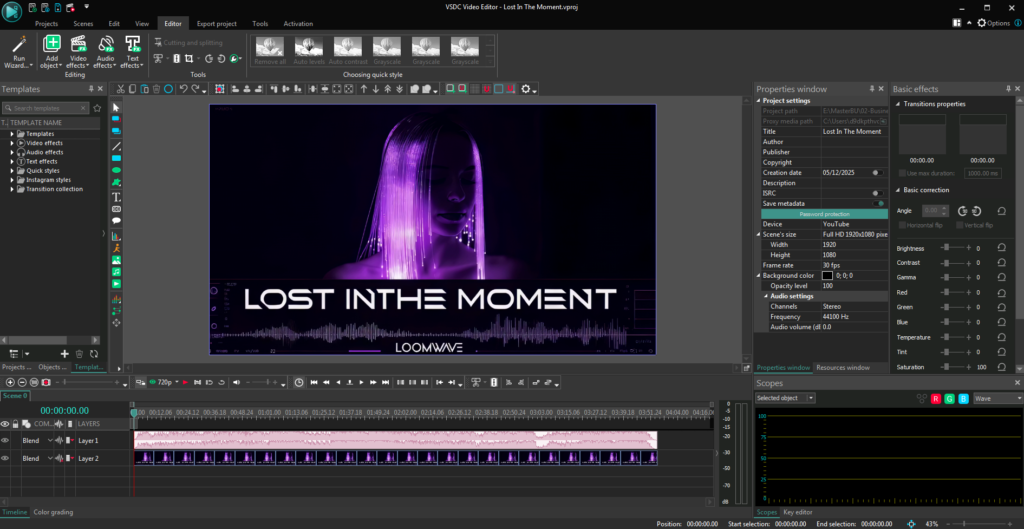The height and width of the screenshot is (529, 1024).
Task: Switch to the Key editor tab
Action: (797, 512)
